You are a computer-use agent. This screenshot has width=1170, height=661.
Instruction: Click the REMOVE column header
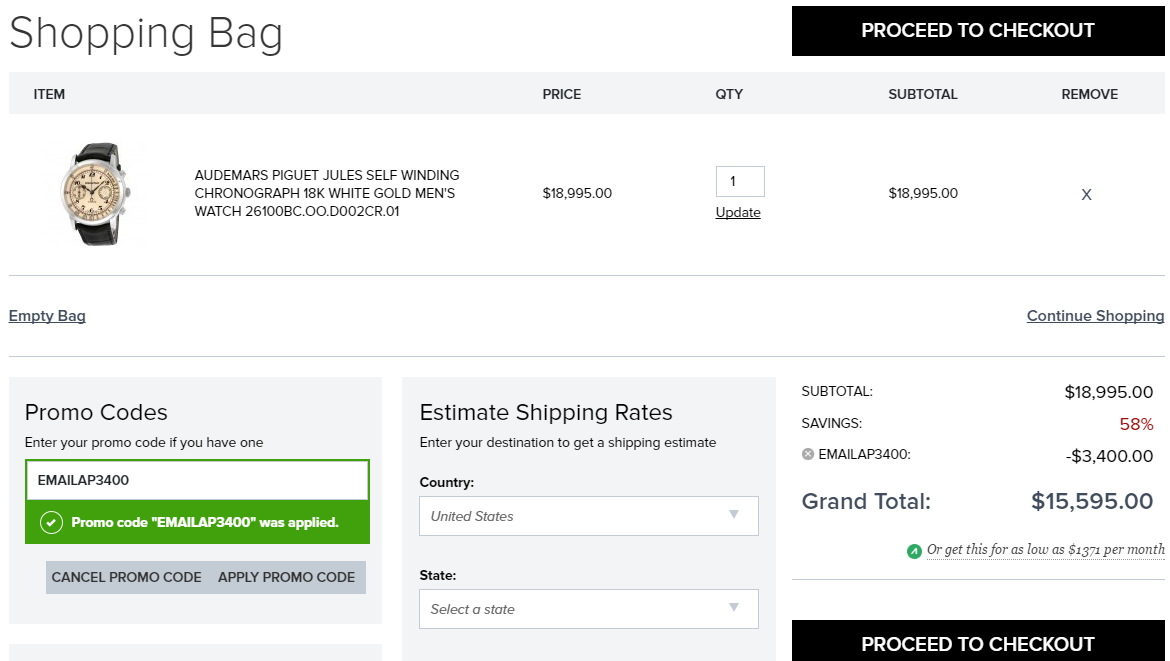click(x=1089, y=95)
